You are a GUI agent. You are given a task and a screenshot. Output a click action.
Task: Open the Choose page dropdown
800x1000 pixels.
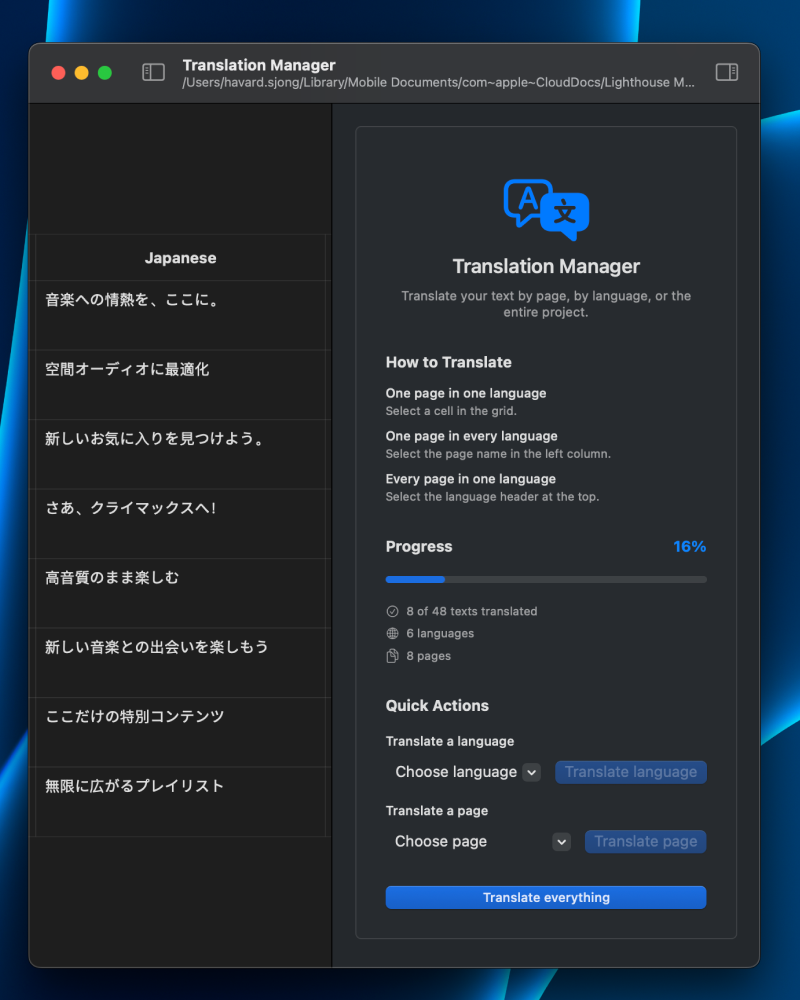pos(460,841)
